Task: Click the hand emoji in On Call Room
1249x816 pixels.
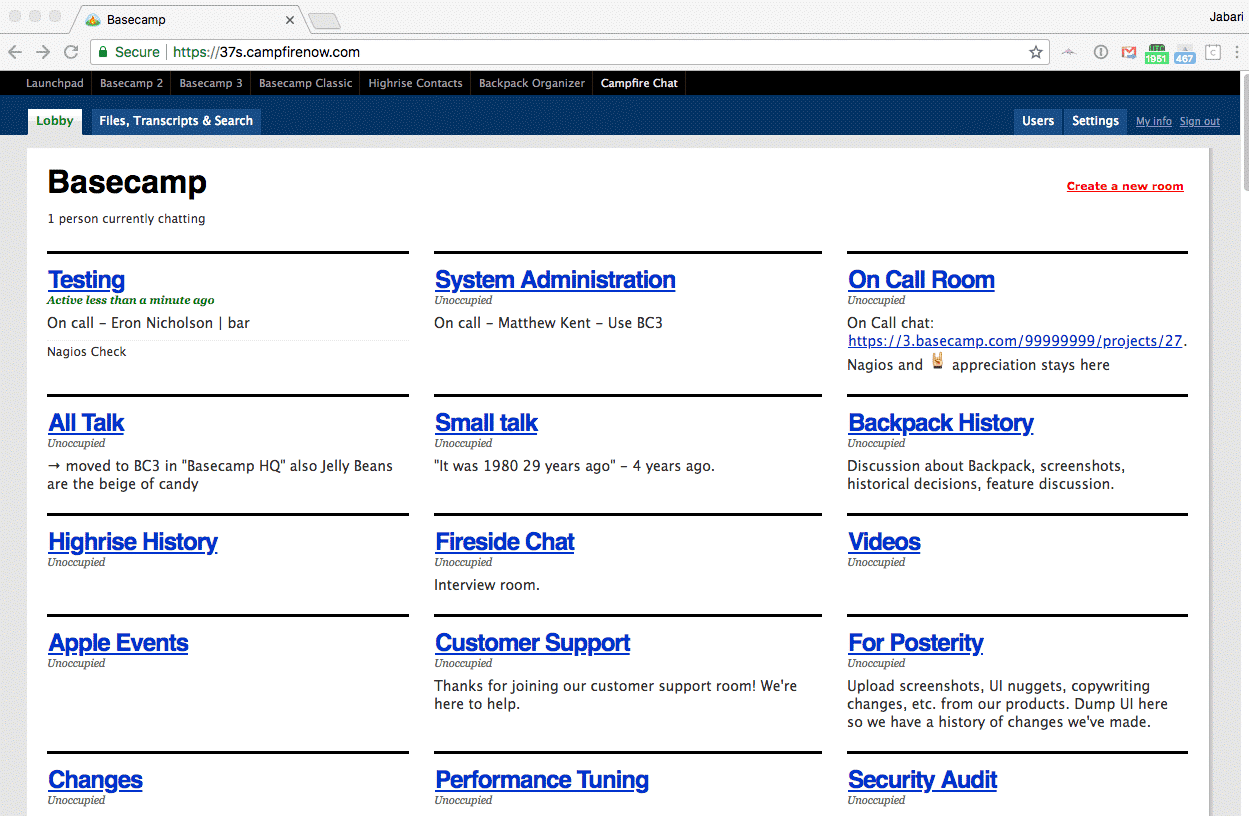Action: coord(937,362)
